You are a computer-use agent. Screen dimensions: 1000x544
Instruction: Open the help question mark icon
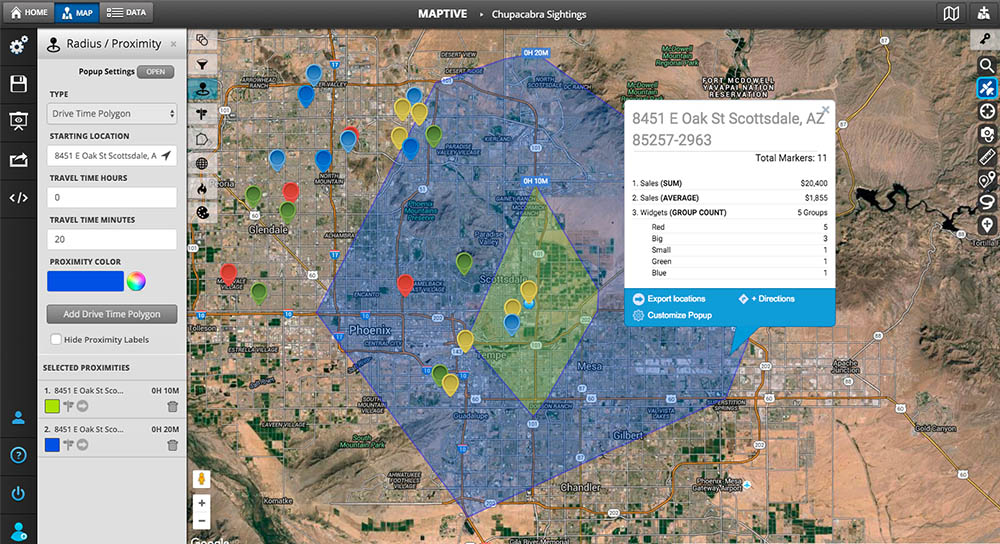pyautogui.click(x=18, y=455)
